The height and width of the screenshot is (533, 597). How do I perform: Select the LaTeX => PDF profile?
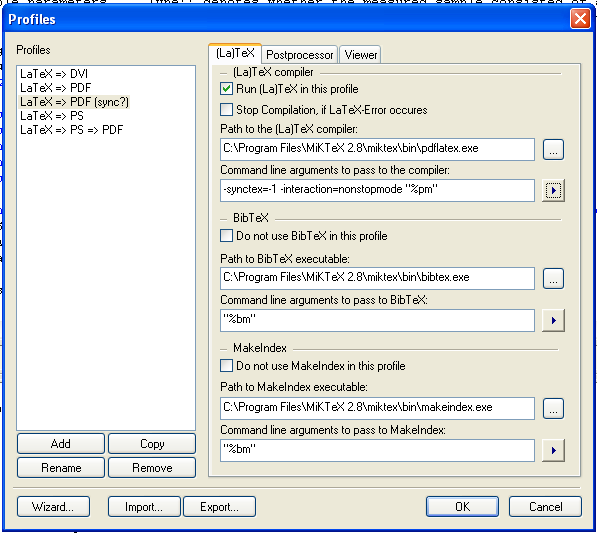[x=56, y=88]
